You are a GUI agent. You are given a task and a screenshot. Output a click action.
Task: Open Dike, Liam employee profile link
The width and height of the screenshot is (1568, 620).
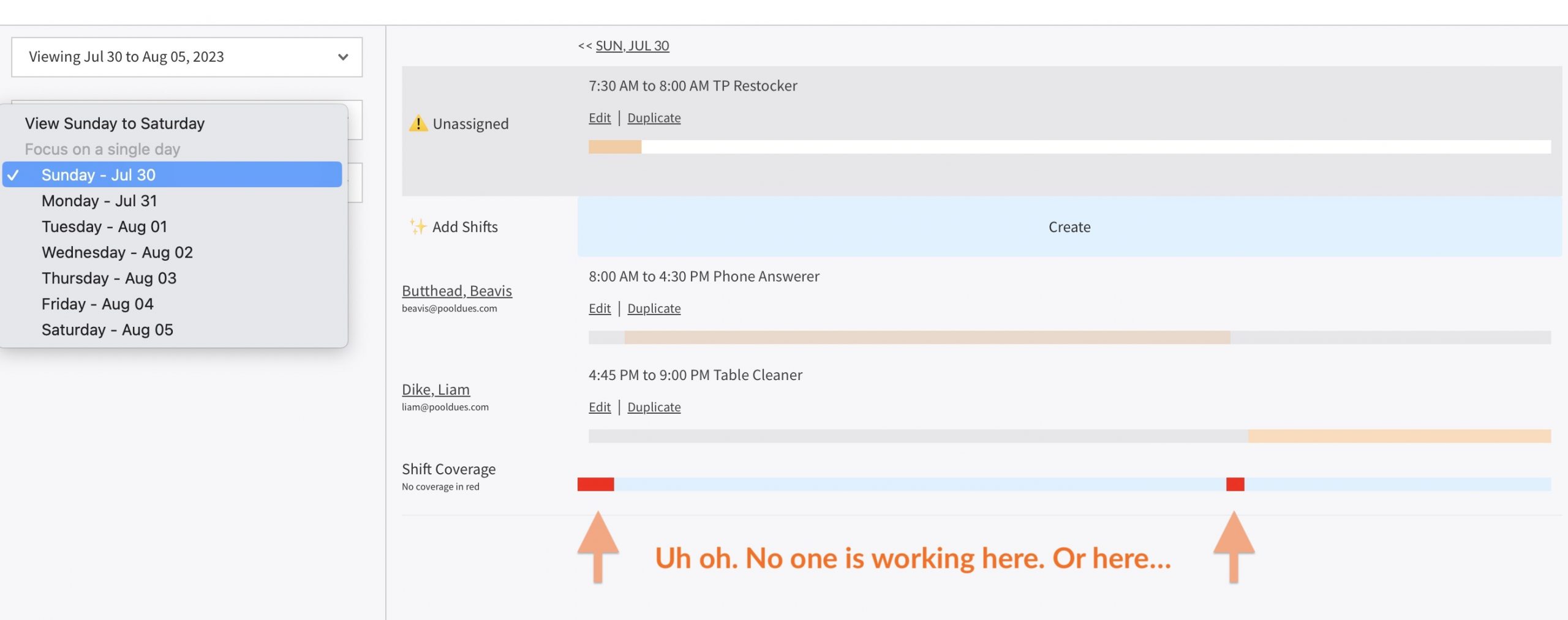pos(435,389)
